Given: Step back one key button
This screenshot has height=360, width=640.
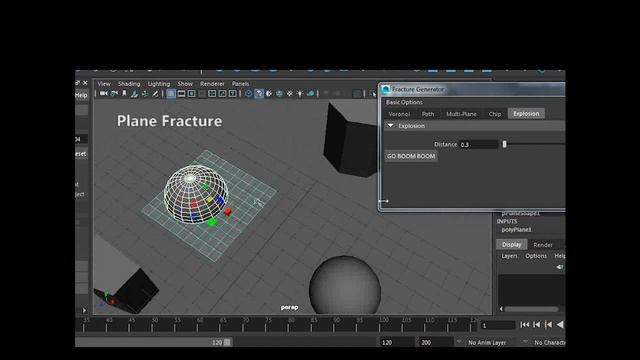Looking at the screenshot, I should click(549, 324).
